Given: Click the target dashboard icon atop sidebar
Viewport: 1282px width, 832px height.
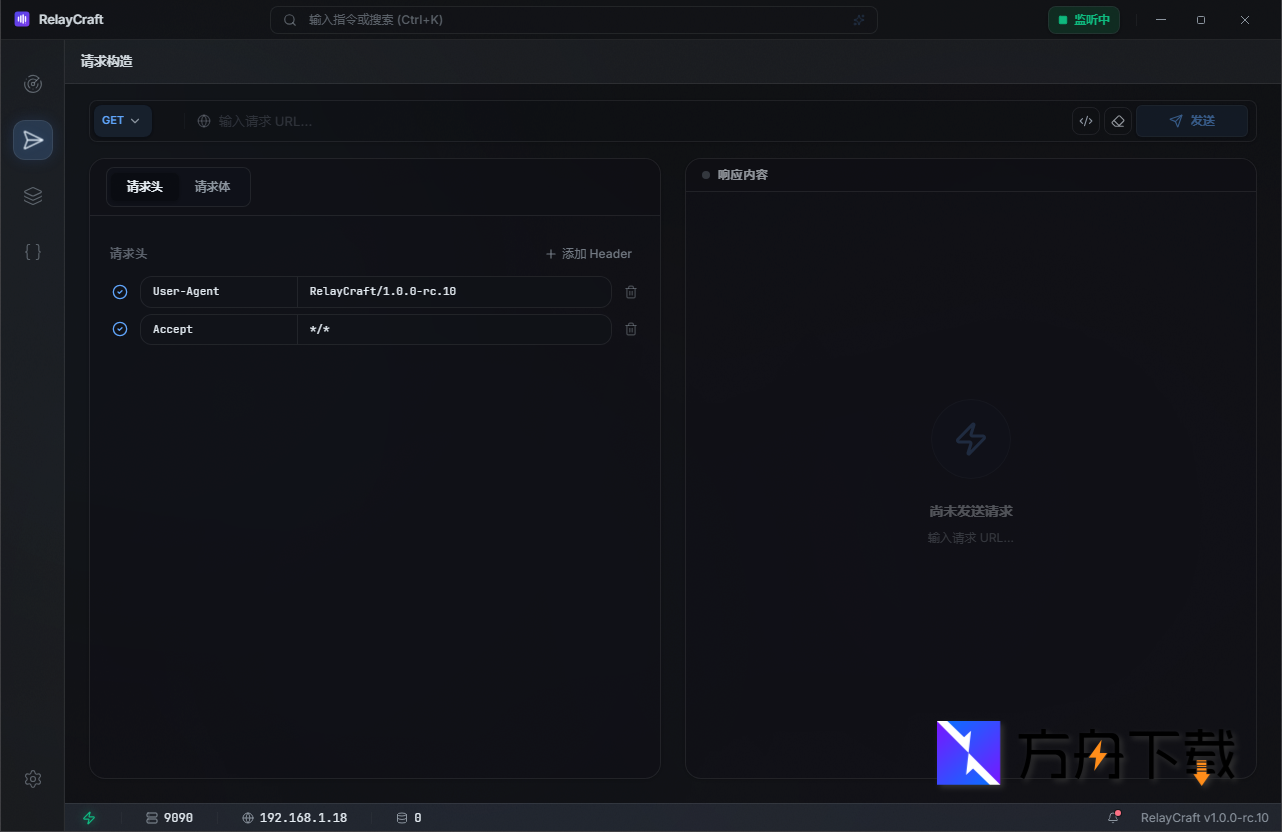Looking at the screenshot, I should (x=32, y=84).
